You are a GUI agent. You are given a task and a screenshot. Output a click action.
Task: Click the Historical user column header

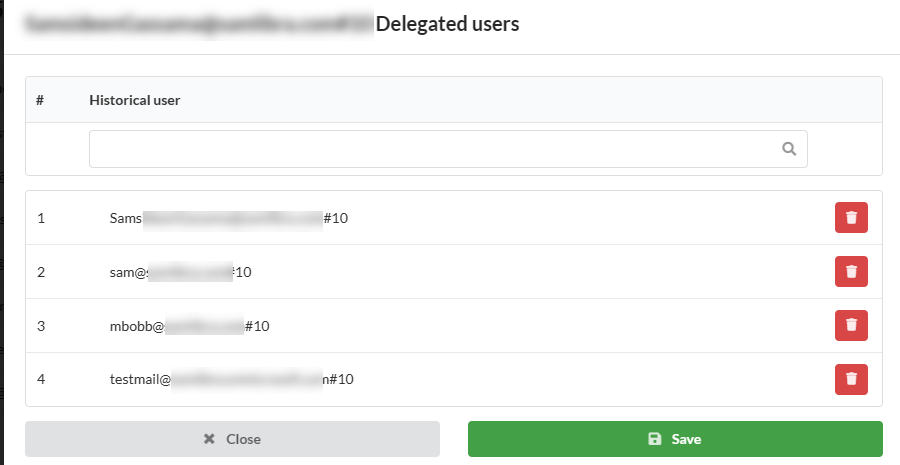point(135,100)
